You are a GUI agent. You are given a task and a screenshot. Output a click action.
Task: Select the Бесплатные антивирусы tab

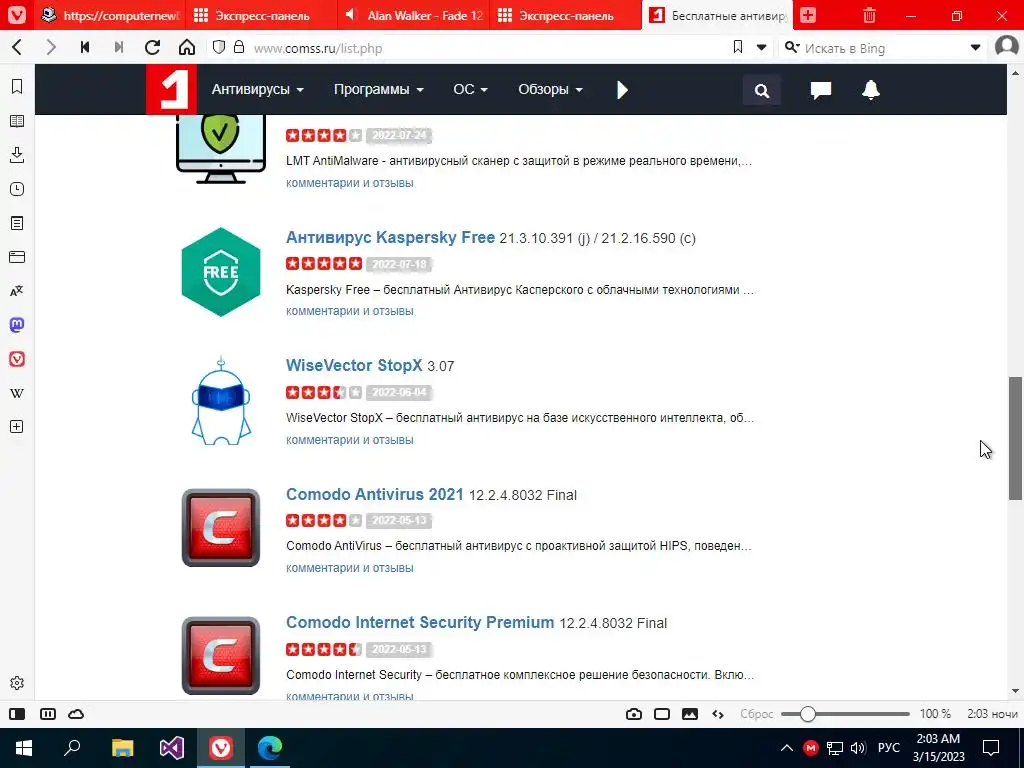click(717, 15)
